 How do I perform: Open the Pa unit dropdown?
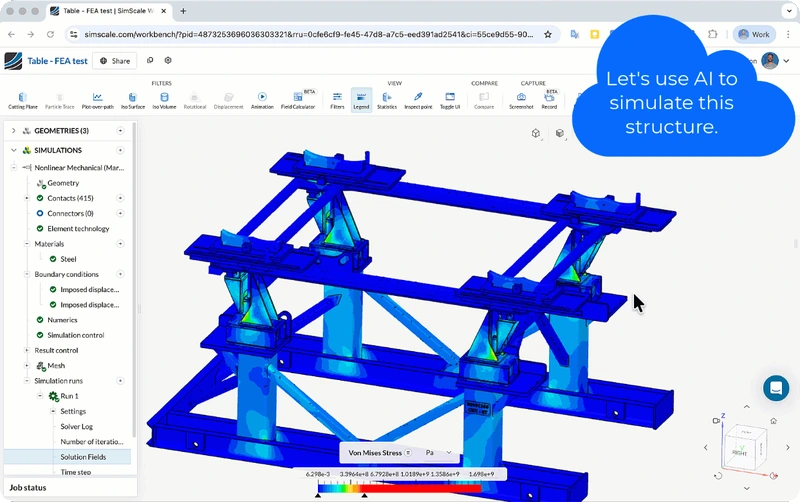pyautogui.click(x=438, y=453)
